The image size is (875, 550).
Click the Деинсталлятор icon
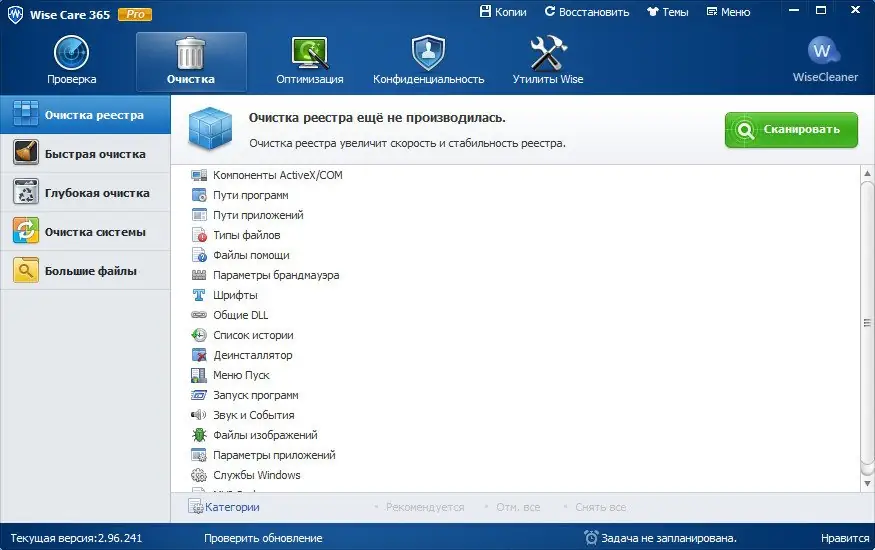199,355
